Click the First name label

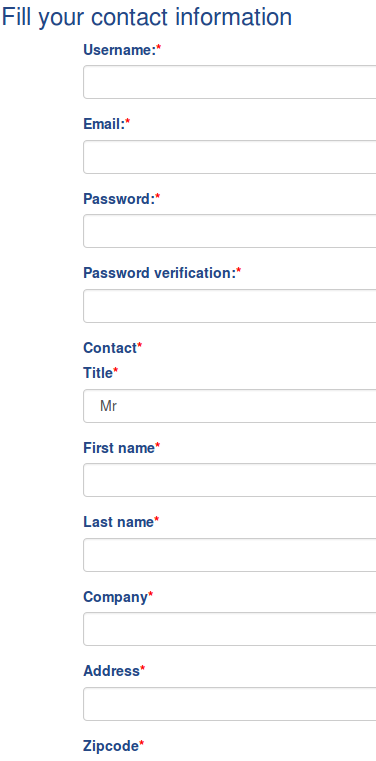coord(119,448)
